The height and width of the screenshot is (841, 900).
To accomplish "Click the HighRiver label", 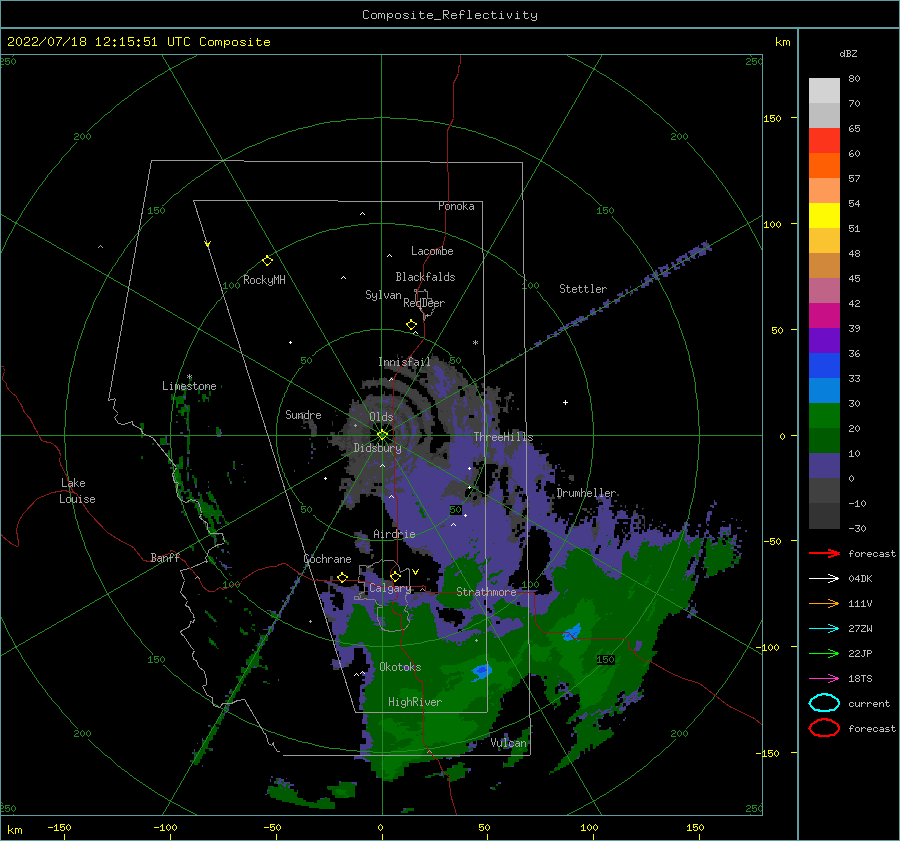I will click(x=415, y=702).
